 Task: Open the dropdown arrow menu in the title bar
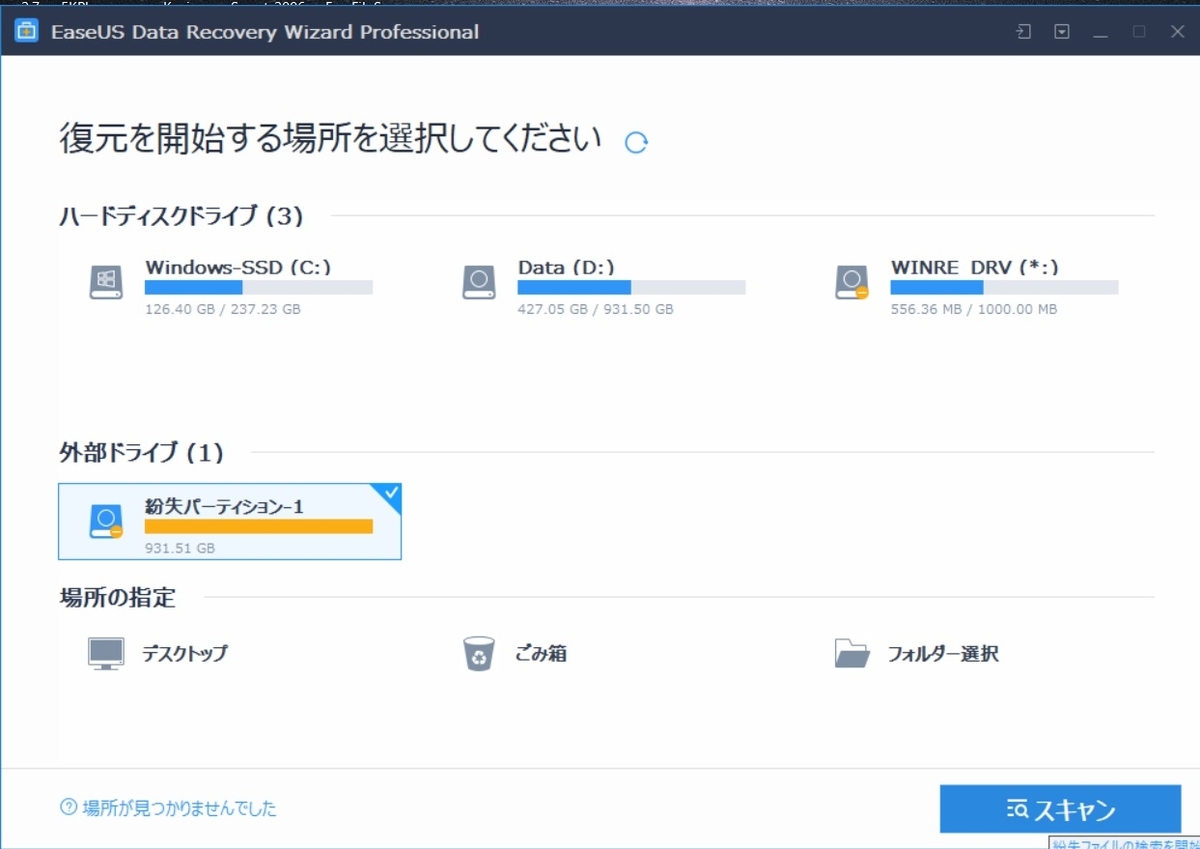point(1061,31)
